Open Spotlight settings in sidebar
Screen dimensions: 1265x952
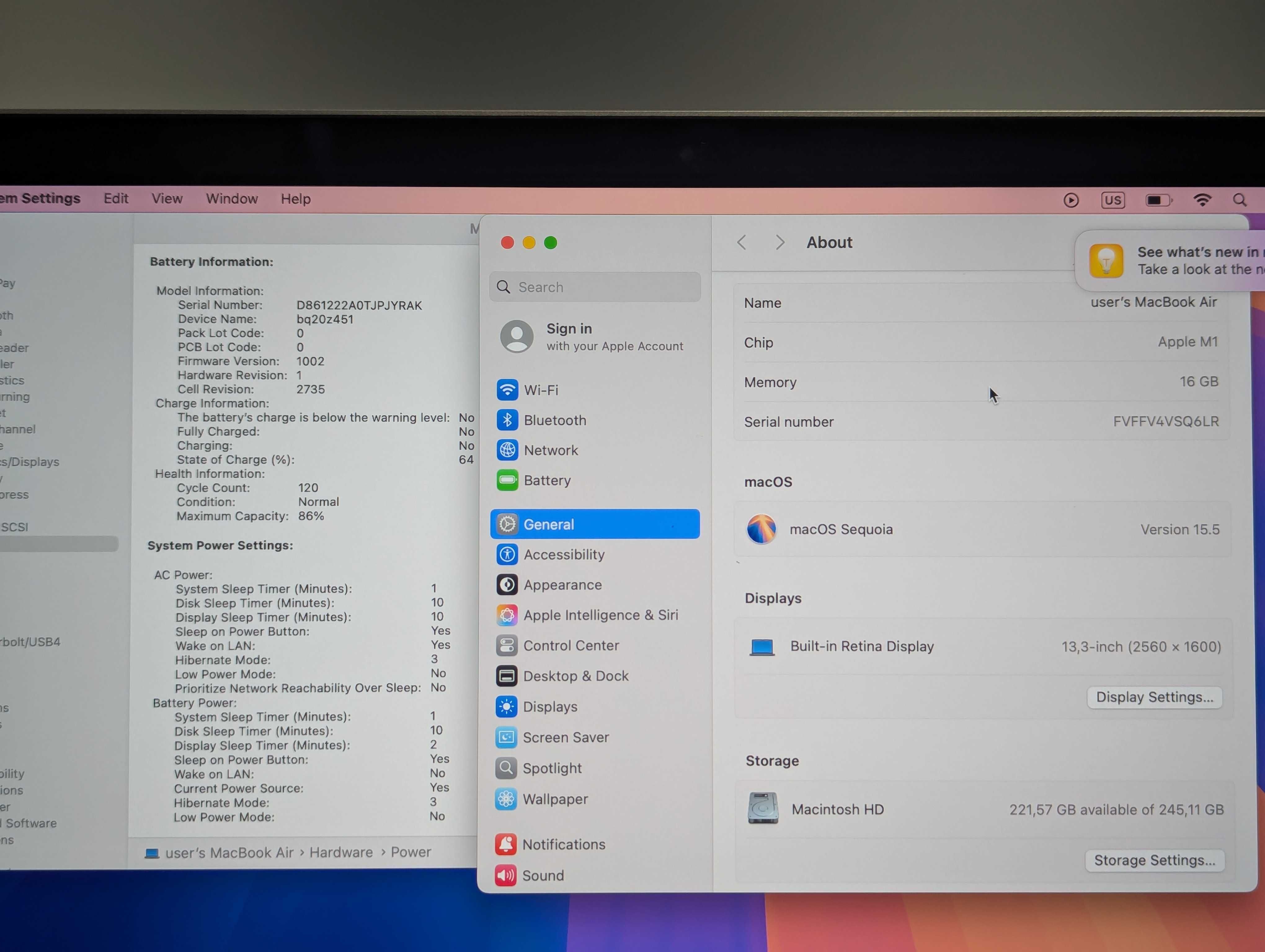coord(595,769)
